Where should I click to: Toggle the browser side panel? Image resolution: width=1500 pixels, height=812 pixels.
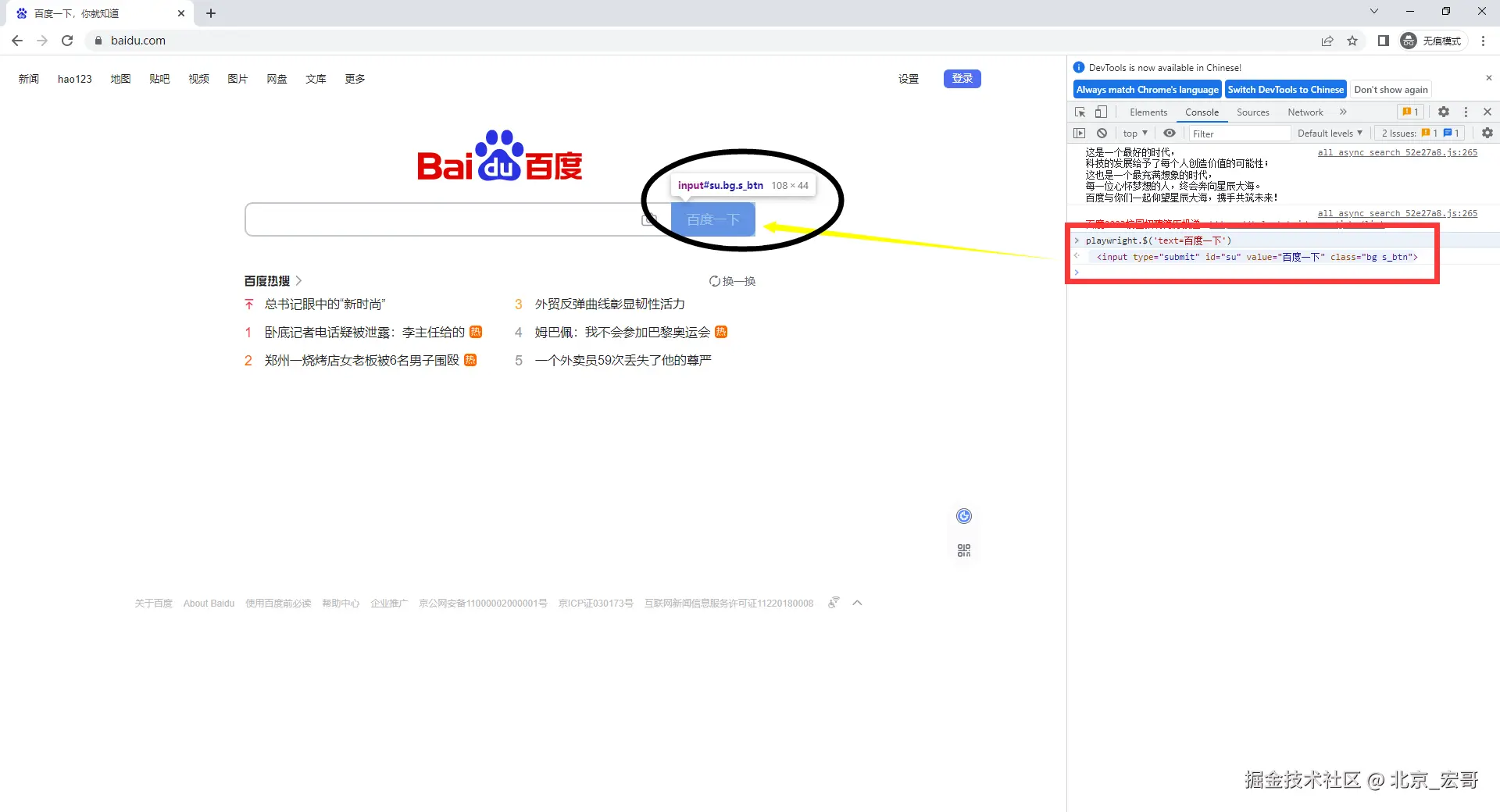point(1383,41)
